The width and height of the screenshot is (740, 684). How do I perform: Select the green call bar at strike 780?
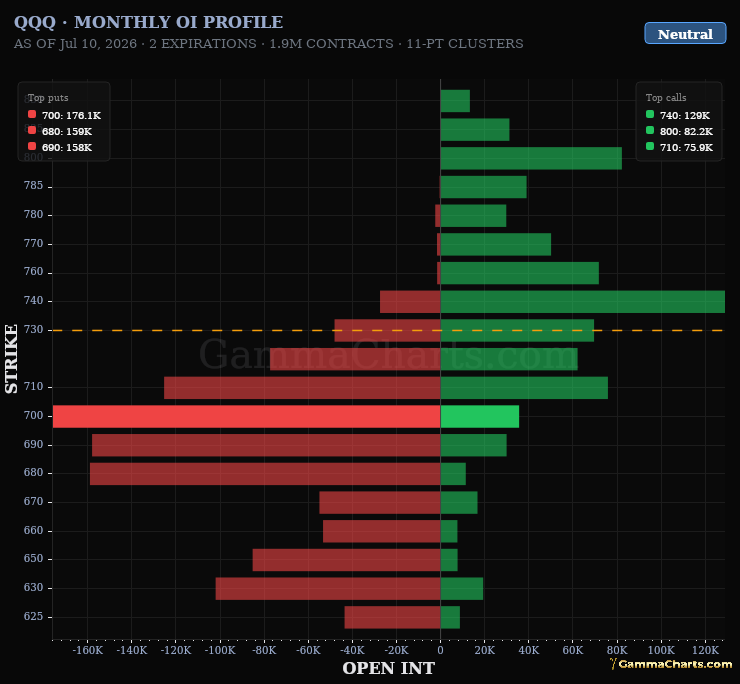click(473, 216)
